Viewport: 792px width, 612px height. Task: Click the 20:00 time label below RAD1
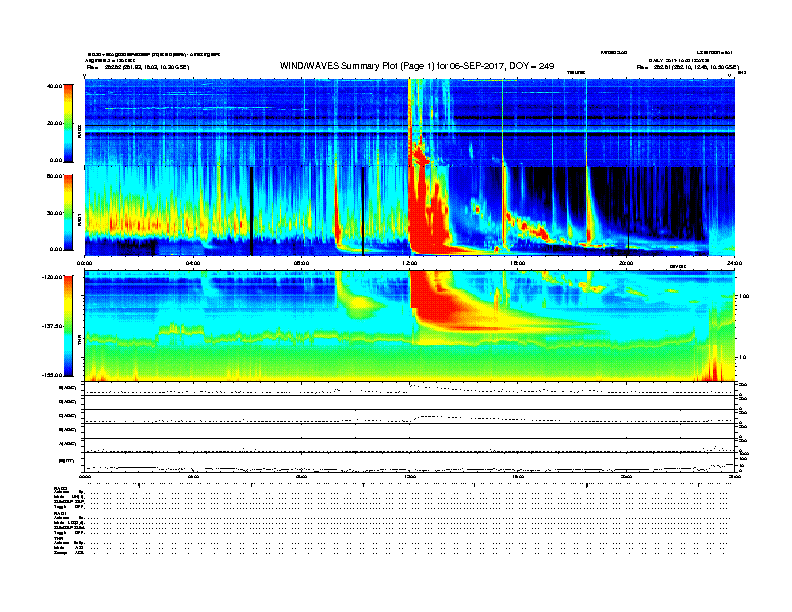pyautogui.click(x=626, y=263)
